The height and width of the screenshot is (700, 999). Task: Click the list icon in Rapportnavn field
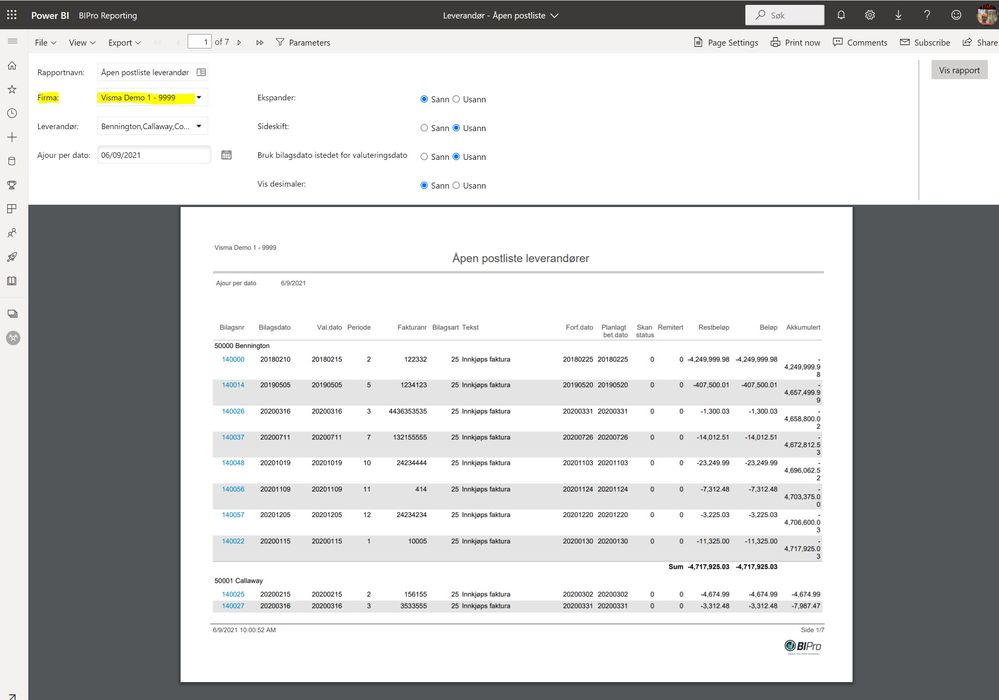[201, 72]
